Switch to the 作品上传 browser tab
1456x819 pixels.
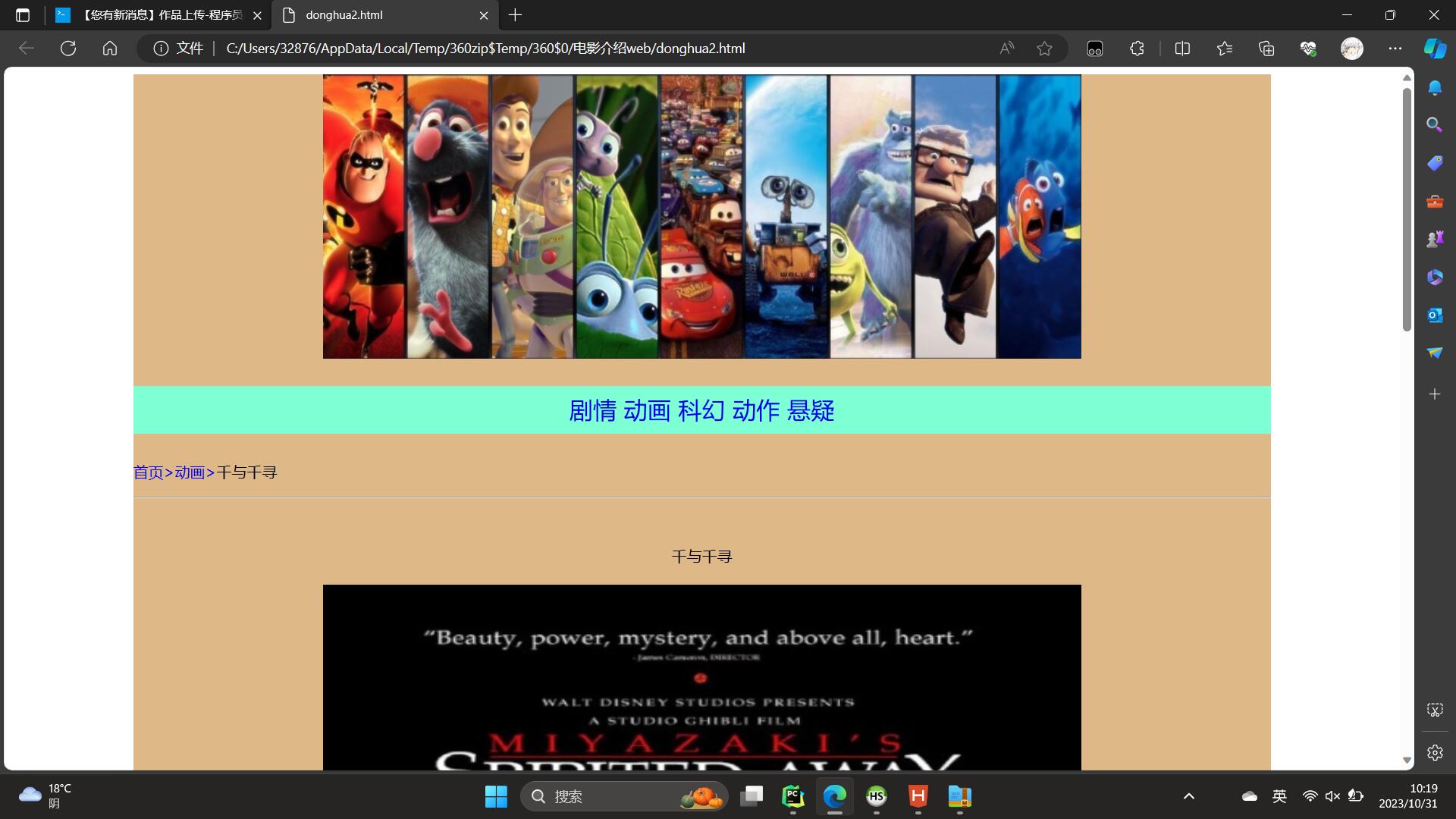coord(159,15)
